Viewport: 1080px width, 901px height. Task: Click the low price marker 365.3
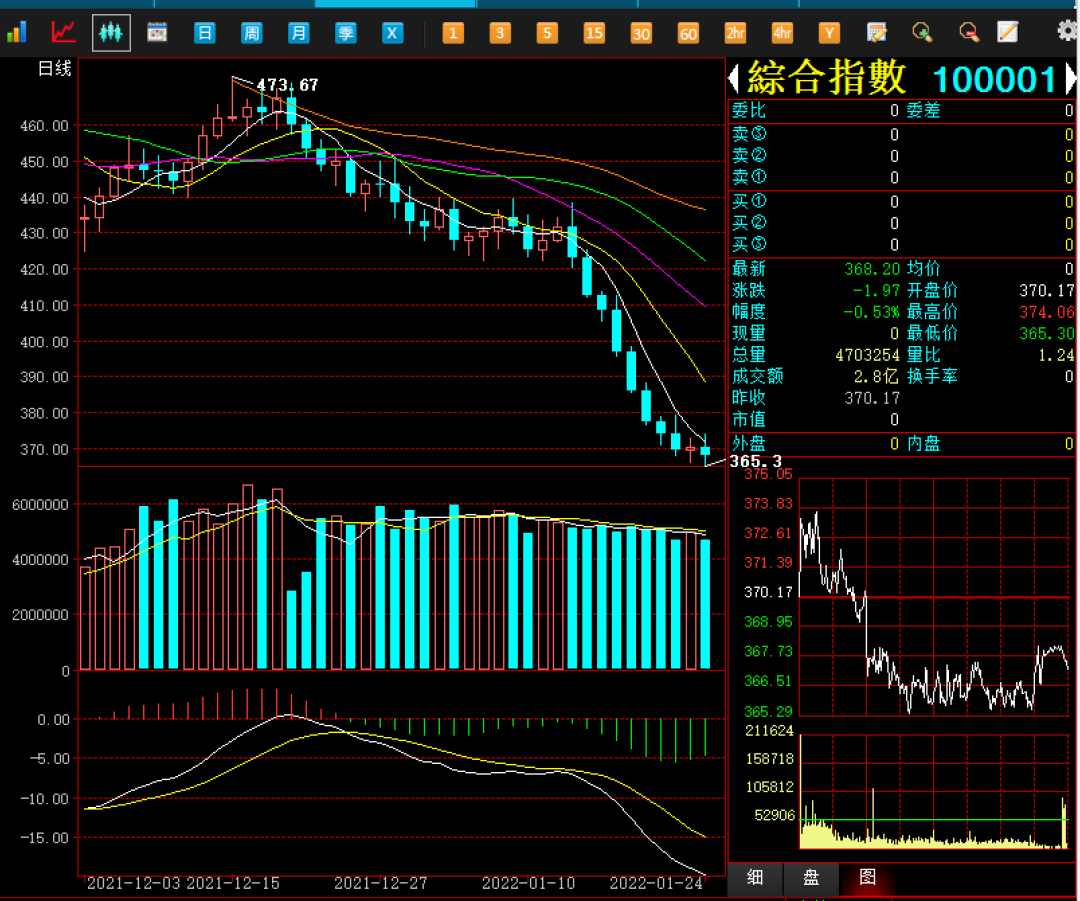click(756, 462)
